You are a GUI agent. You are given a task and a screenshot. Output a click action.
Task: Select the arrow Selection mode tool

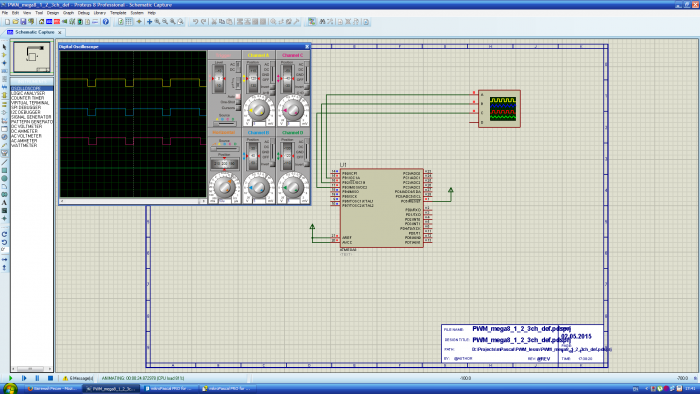pos(4,47)
